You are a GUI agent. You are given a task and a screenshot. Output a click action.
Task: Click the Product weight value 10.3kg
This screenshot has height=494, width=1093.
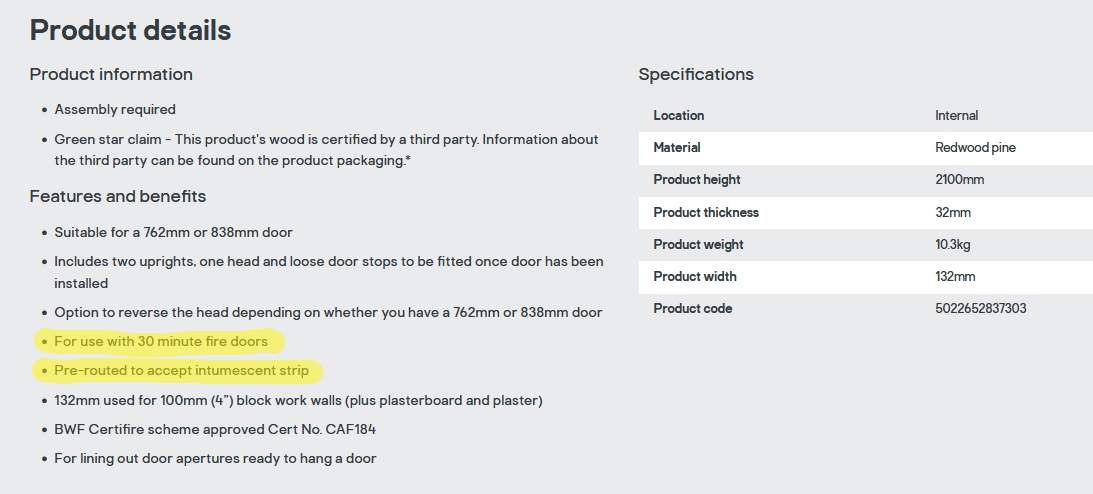[953, 244]
